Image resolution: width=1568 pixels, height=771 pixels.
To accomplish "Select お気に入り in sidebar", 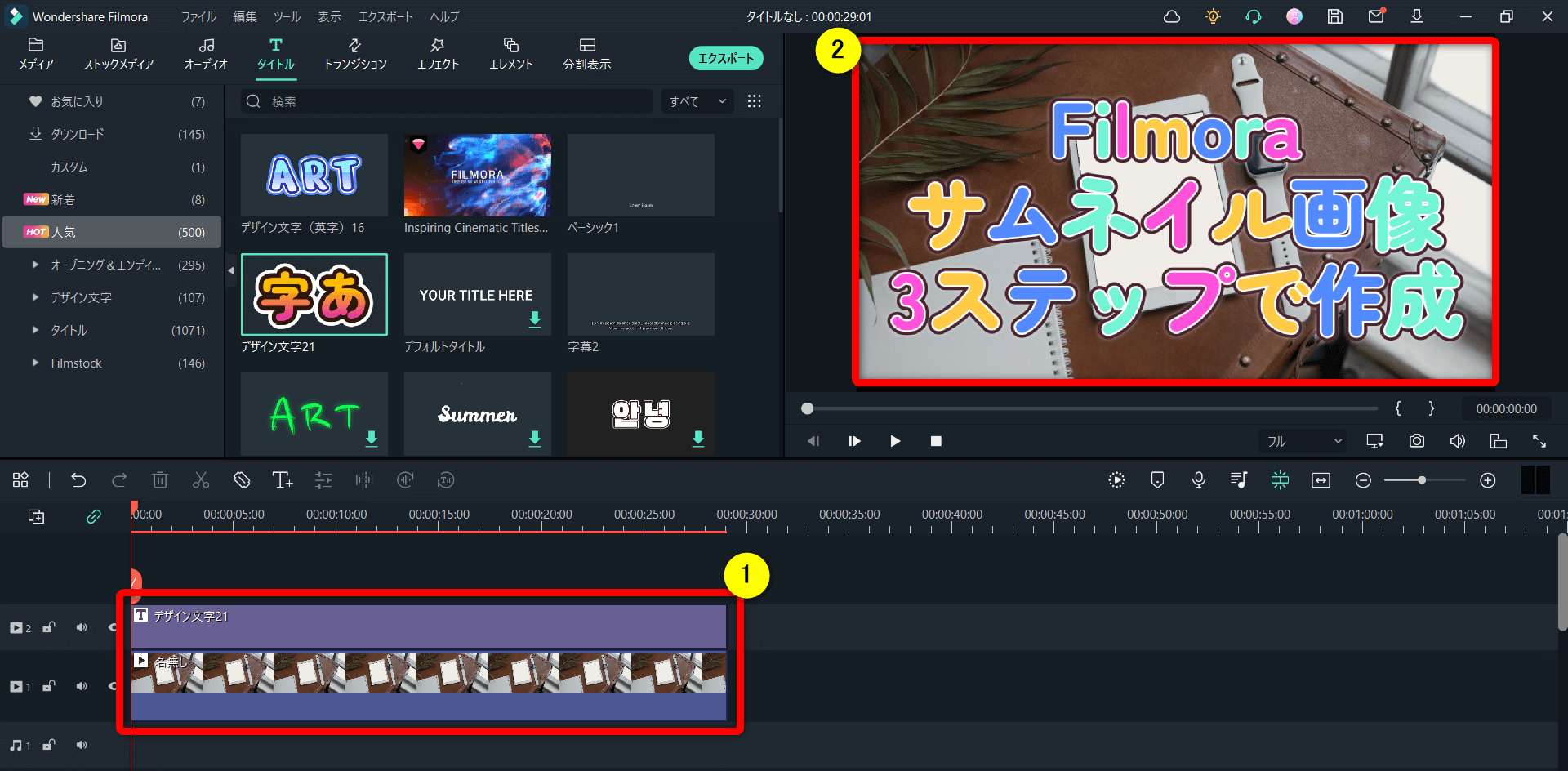I will 113,101.
